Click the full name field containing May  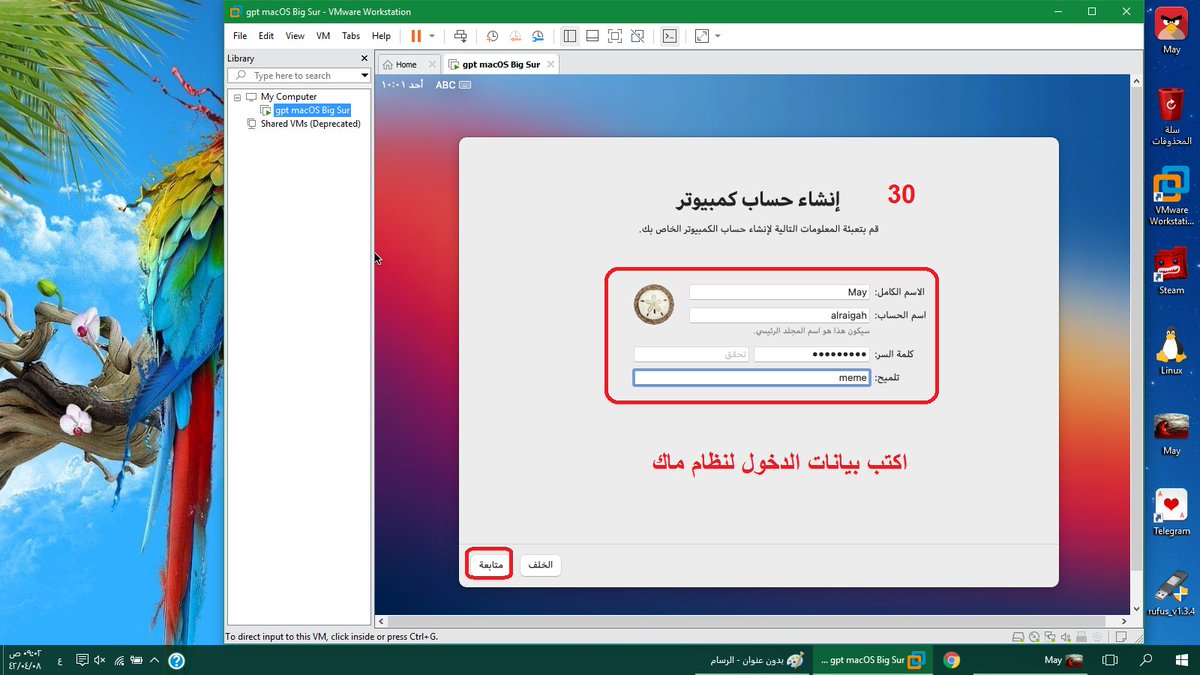[779, 292]
